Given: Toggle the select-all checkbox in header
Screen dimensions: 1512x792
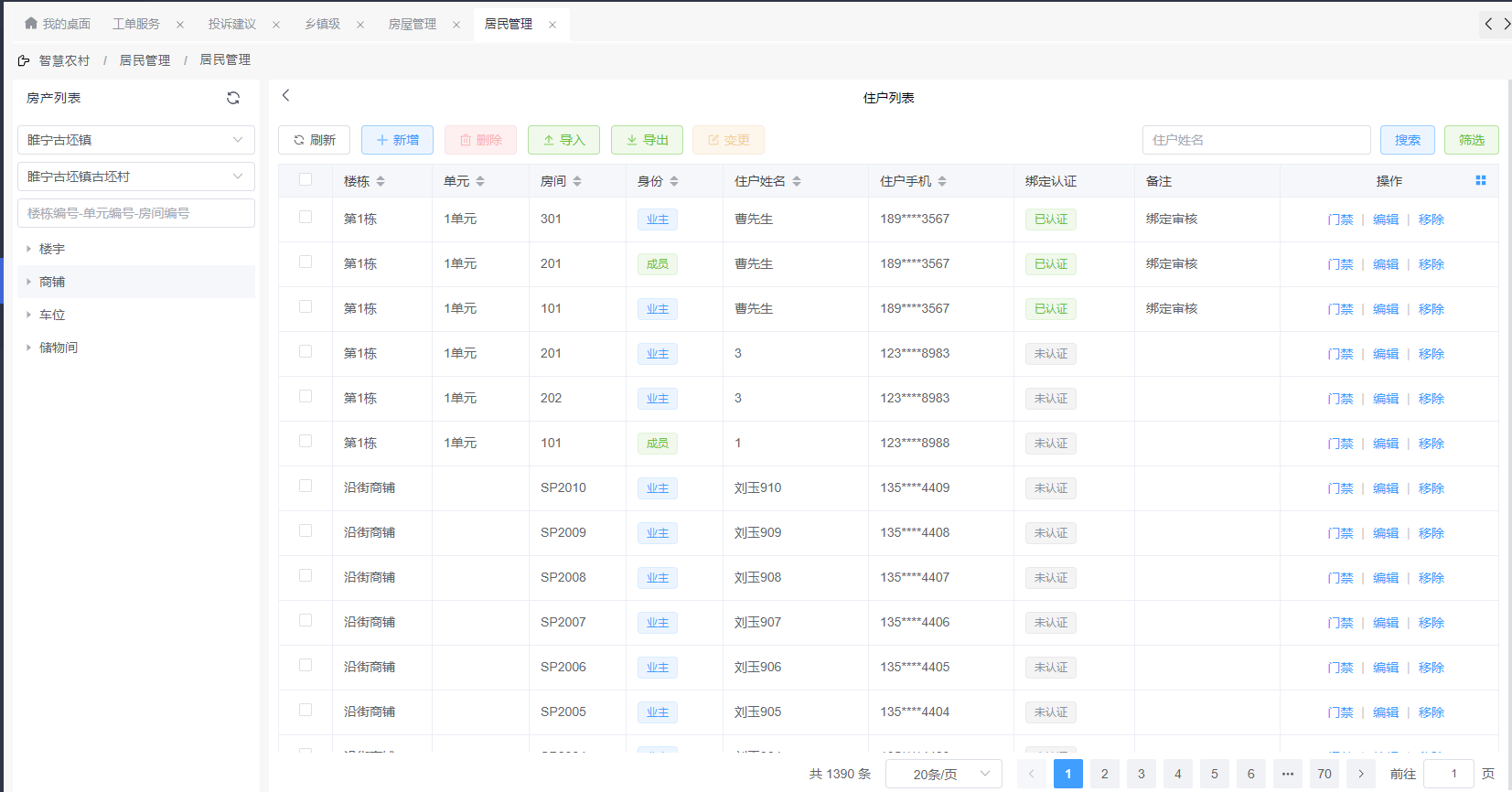Looking at the screenshot, I should (x=306, y=180).
